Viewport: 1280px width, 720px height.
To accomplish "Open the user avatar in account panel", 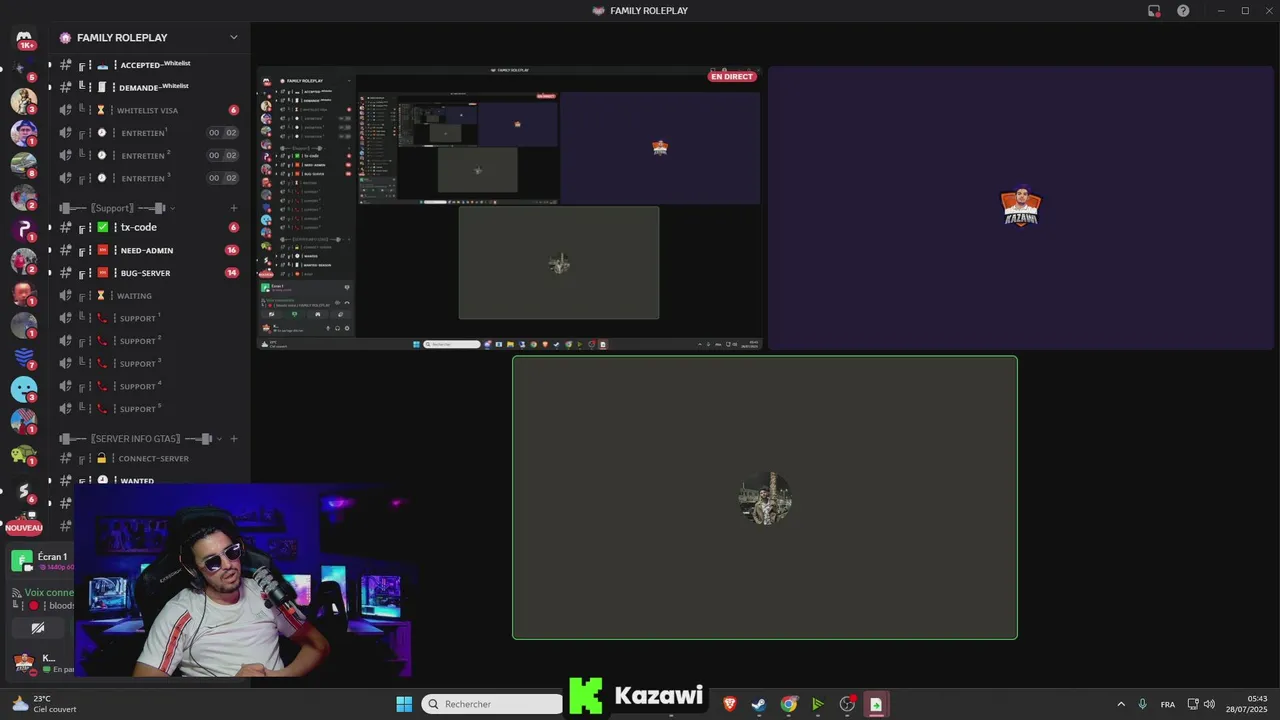I will (x=24, y=662).
